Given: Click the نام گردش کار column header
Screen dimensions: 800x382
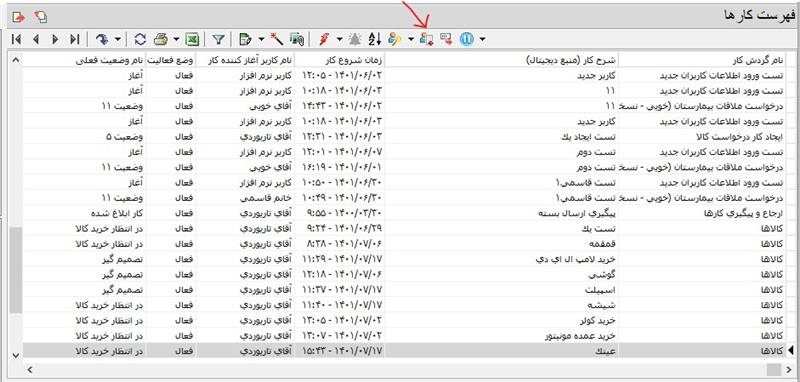Looking at the screenshot, I should (x=702, y=60).
